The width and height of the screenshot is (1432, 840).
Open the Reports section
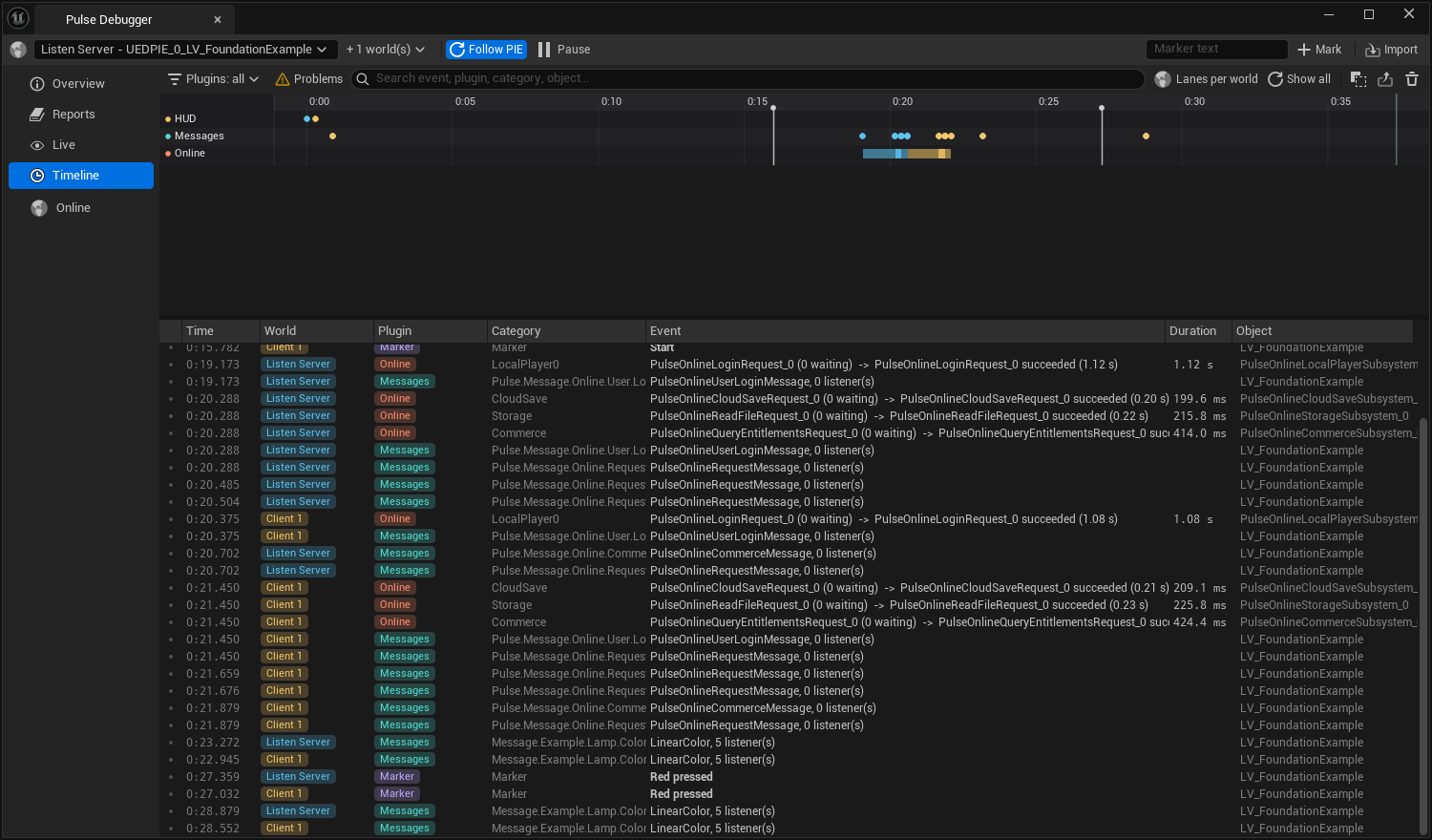(81, 115)
